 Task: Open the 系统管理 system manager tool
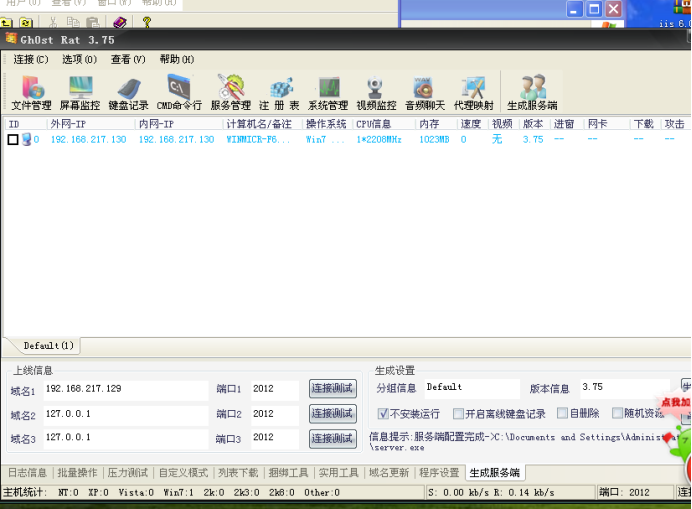point(328,92)
